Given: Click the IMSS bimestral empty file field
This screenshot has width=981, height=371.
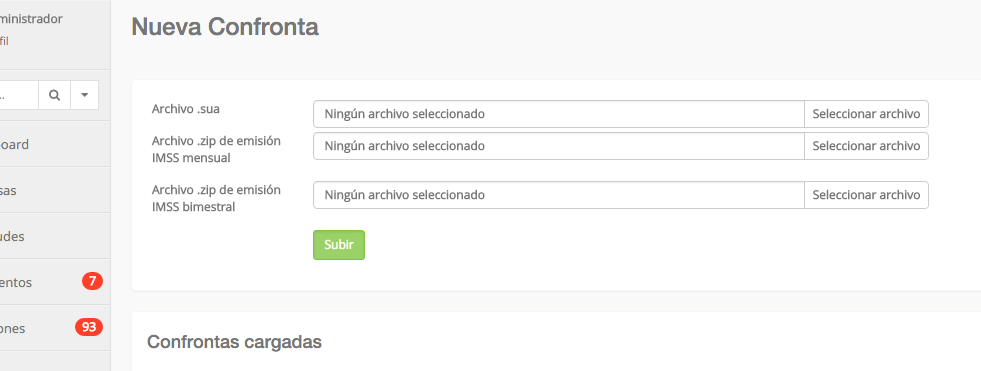Looking at the screenshot, I should (559, 195).
